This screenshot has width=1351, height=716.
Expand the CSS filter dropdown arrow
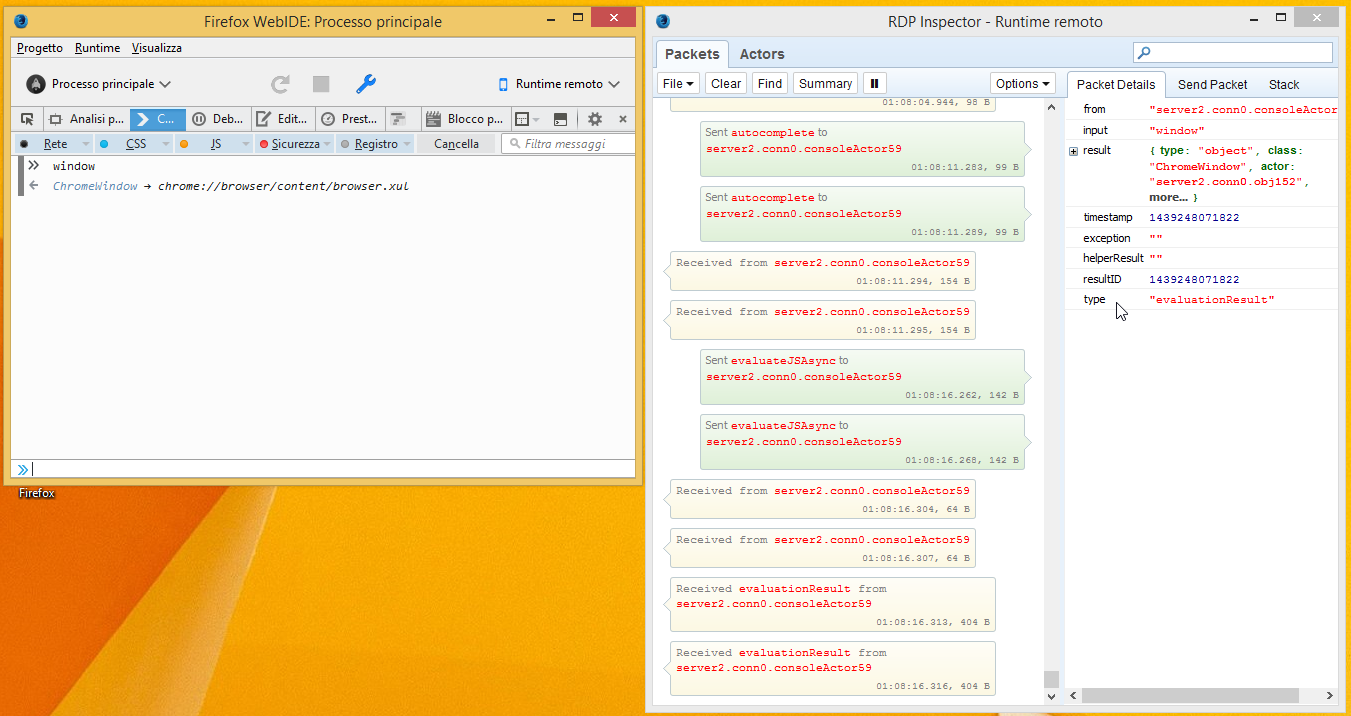[x=166, y=144]
